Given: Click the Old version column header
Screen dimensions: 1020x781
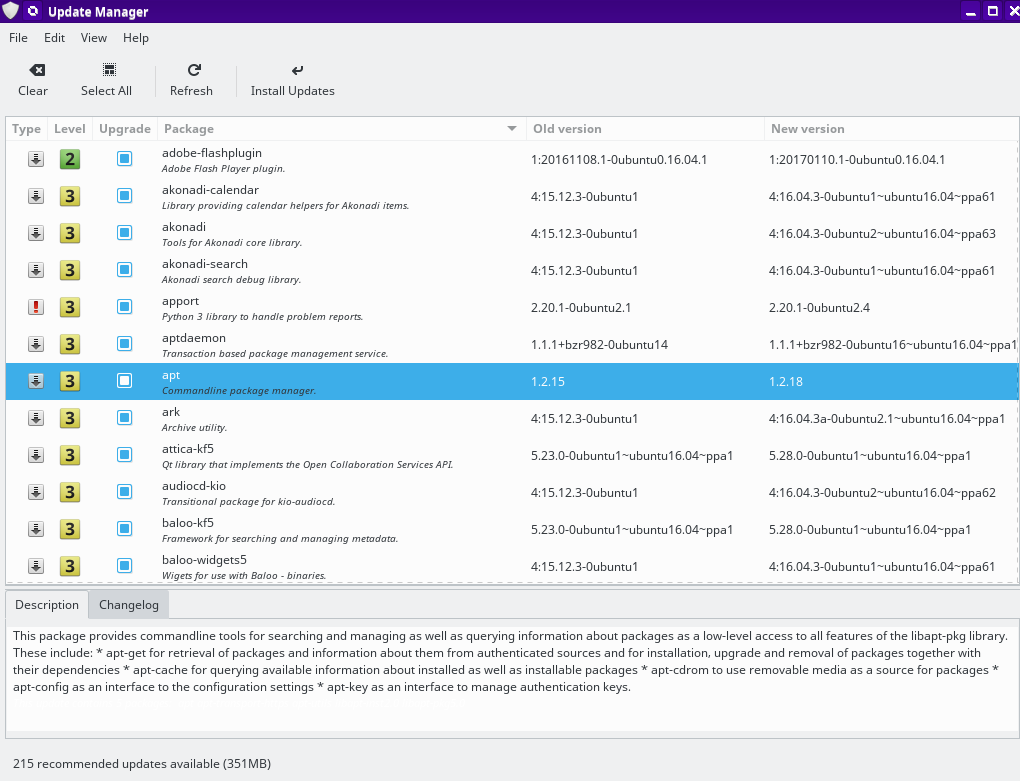Looking at the screenshot, I should click(x=567, y=129).
